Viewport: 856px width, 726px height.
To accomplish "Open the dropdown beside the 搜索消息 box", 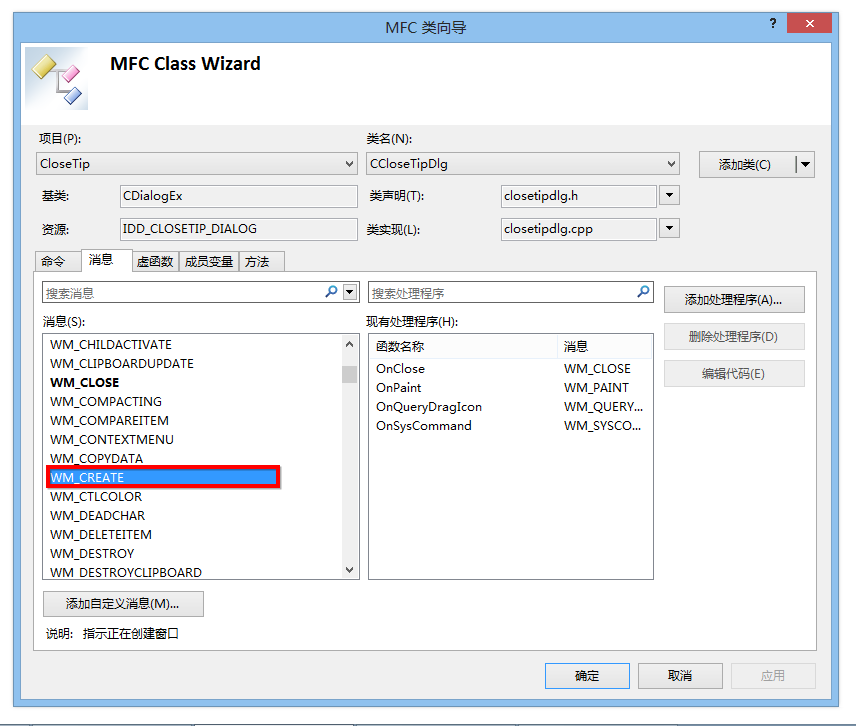I will click(349, 291).
